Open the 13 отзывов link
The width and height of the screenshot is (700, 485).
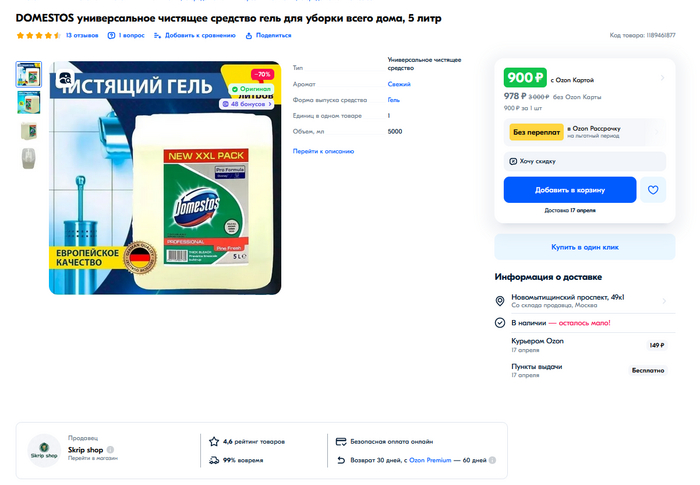[82, 35]
